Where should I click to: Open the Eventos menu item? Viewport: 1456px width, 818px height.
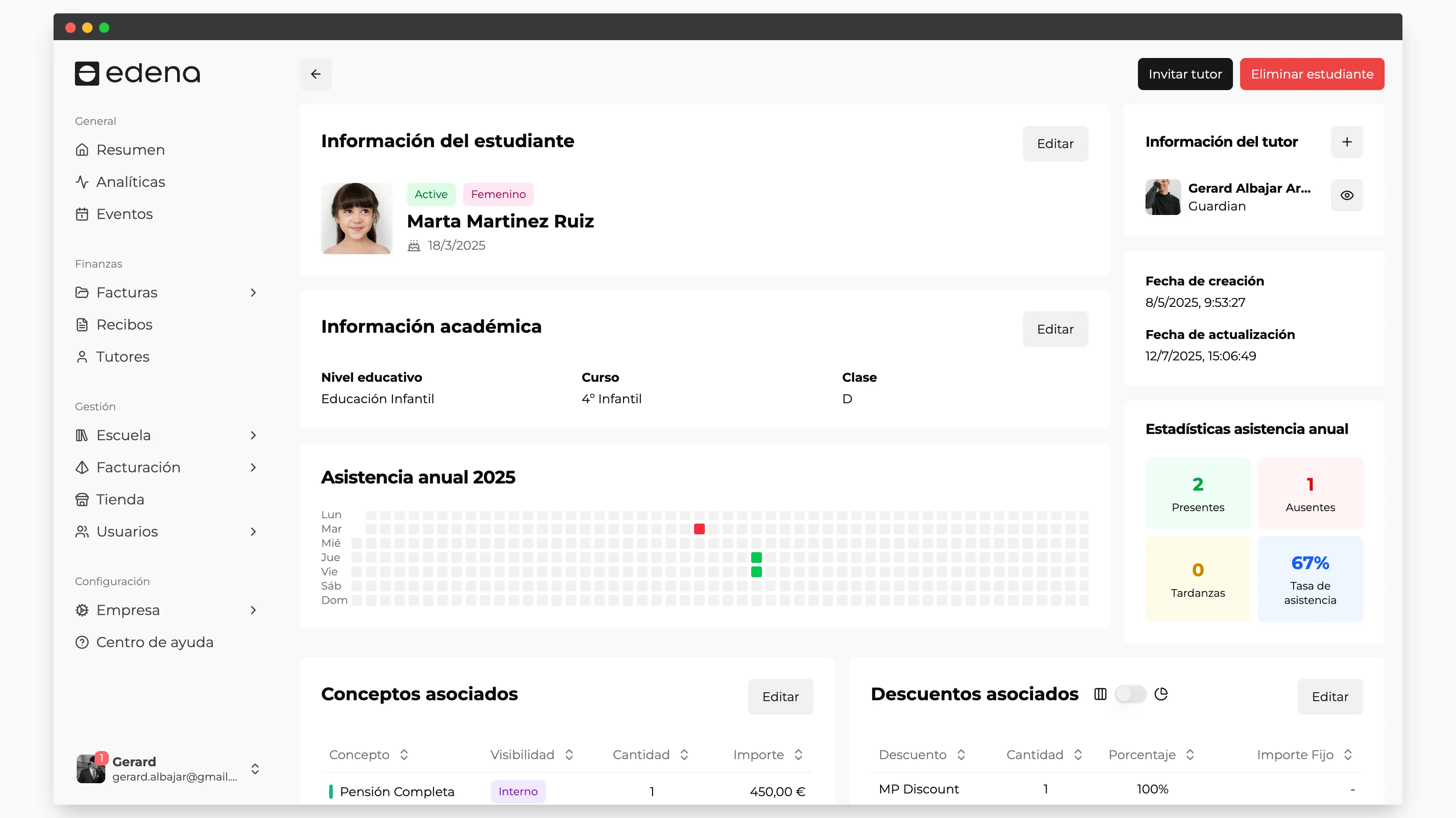tap(166, 214)
